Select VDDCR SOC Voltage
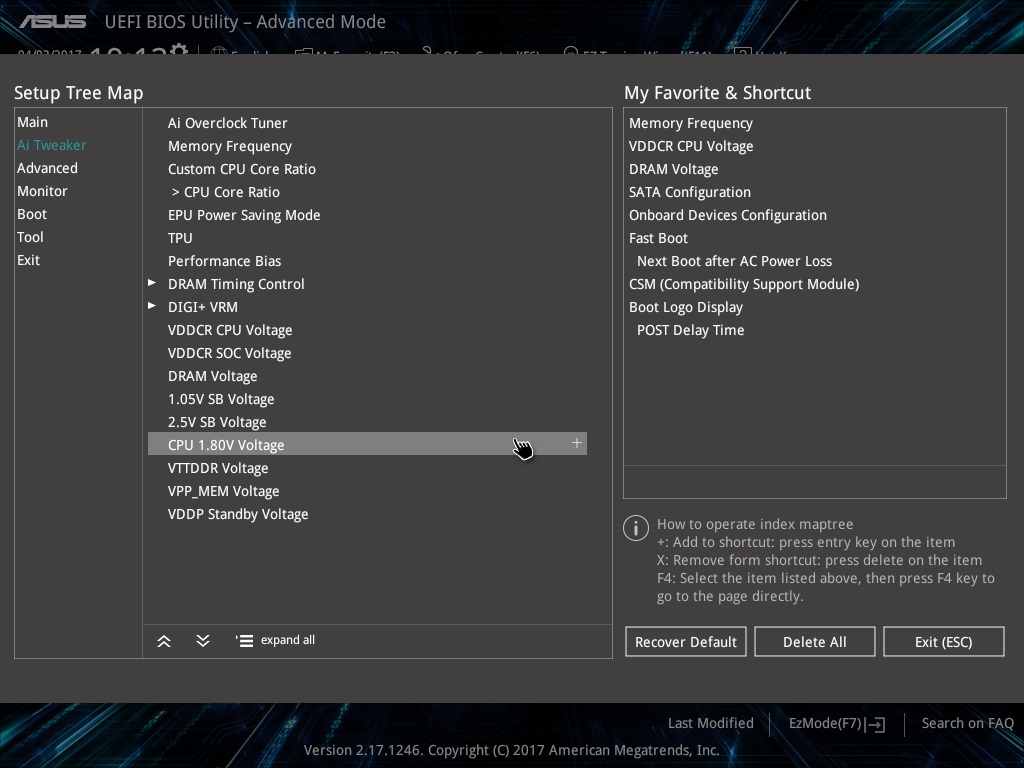 [x=230, y=353]
